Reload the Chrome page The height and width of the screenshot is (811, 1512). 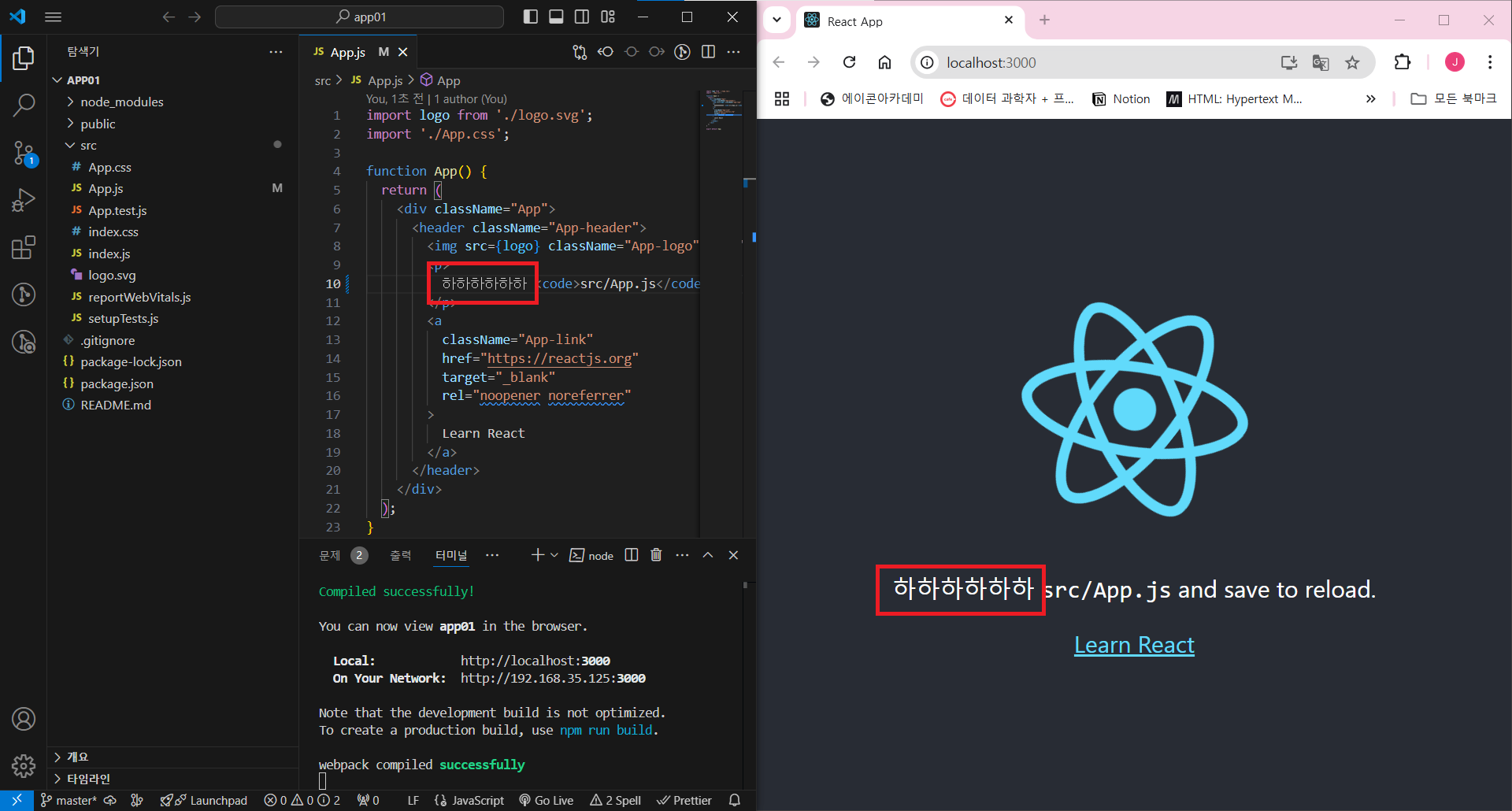[849, 62]
